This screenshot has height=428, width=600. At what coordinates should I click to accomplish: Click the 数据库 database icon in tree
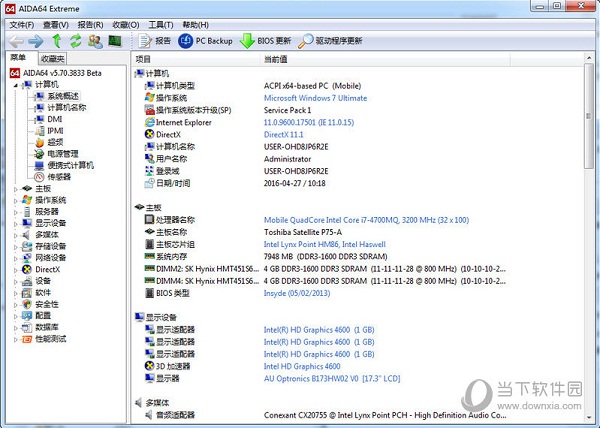27,327
